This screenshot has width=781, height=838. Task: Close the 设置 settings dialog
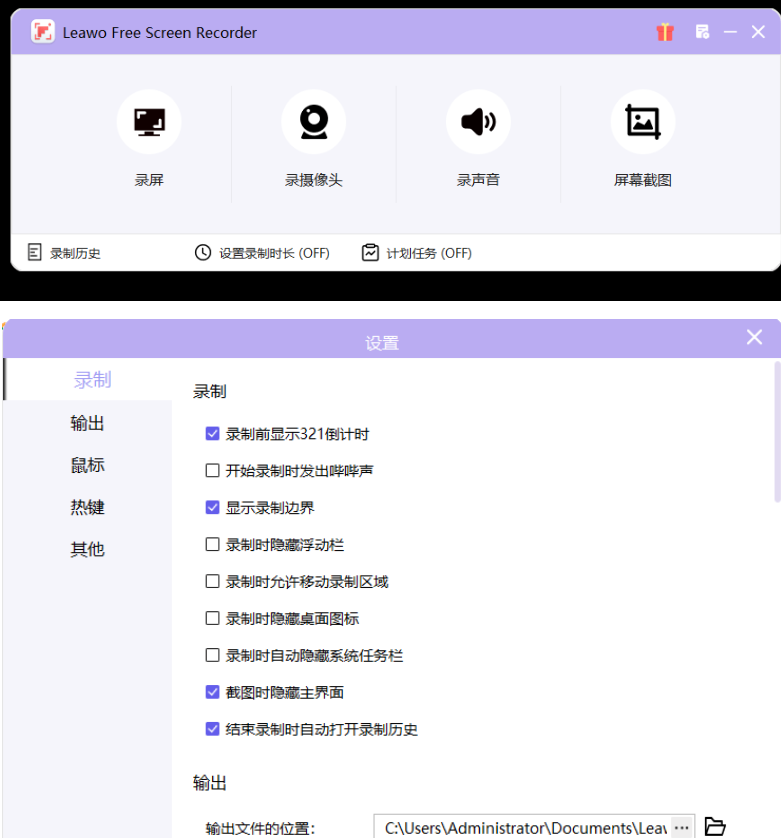[x=754, y=337]
